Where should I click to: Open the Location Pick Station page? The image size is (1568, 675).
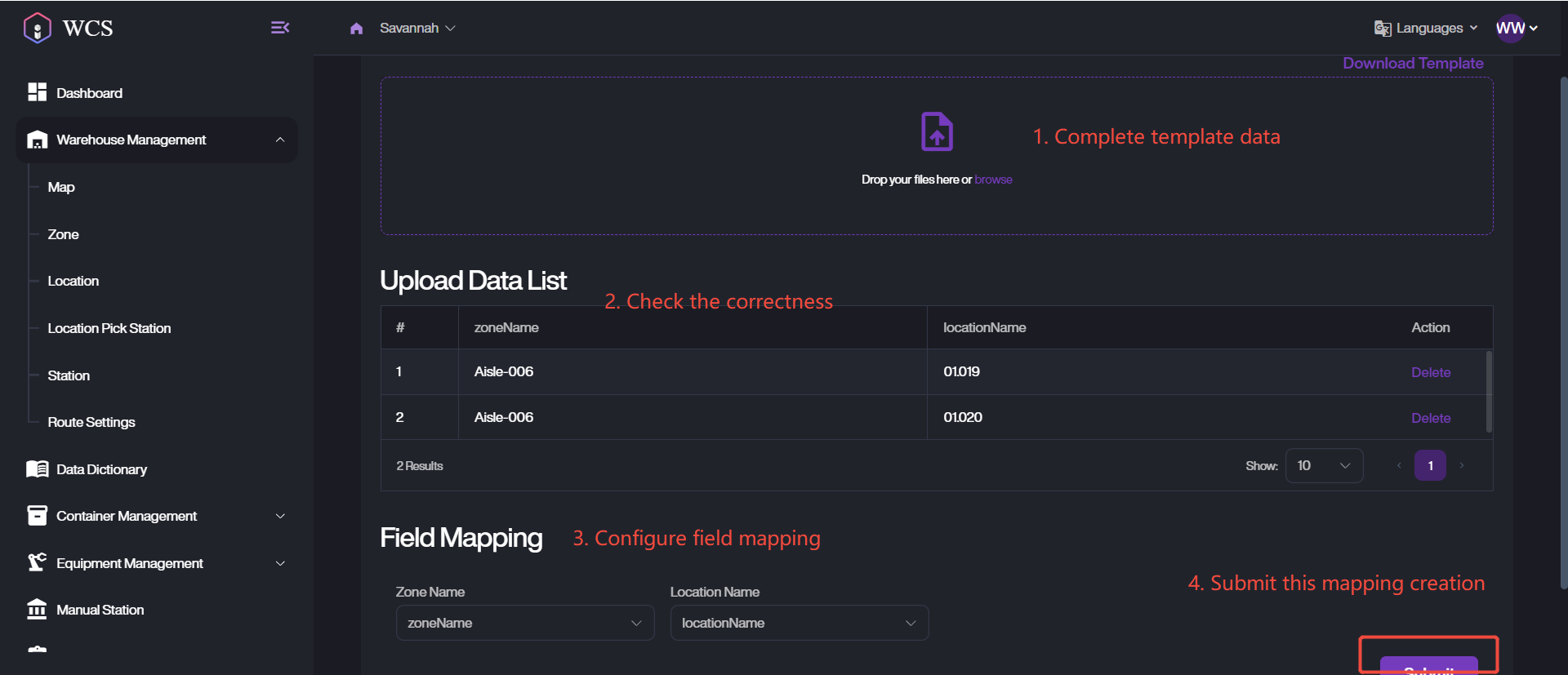pyautogui.click(x=109, y=328)
